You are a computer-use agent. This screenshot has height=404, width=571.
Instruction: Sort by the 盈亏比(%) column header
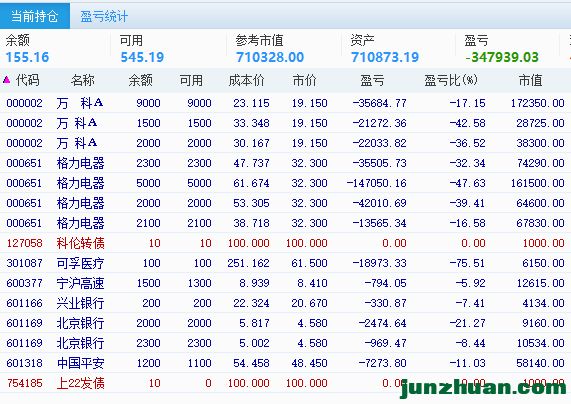(451, 80)
